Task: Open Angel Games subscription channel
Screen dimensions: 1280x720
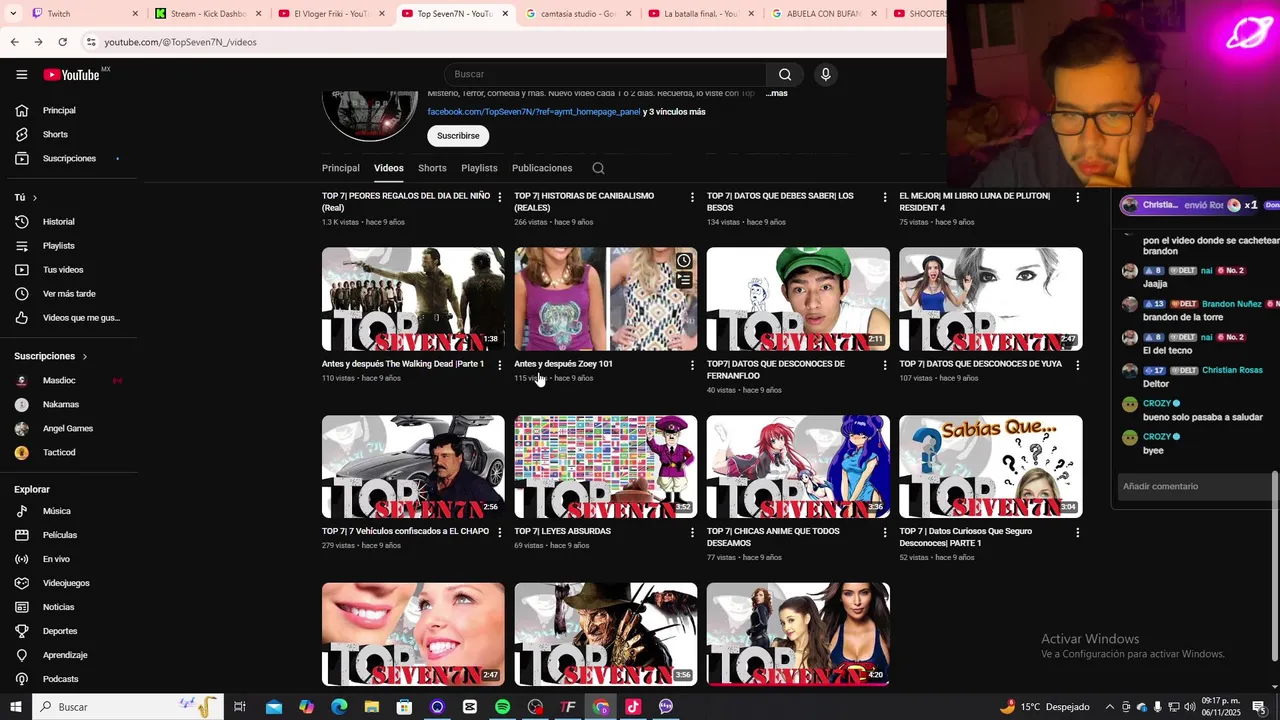Action: 68,428
